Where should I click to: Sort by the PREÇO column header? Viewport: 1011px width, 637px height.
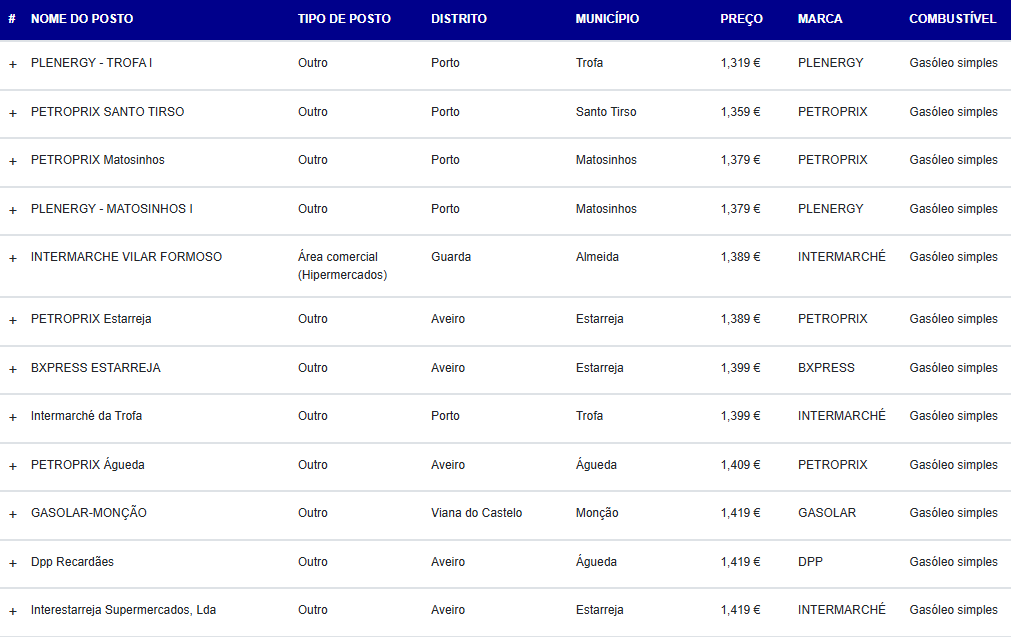coord(741,19)
